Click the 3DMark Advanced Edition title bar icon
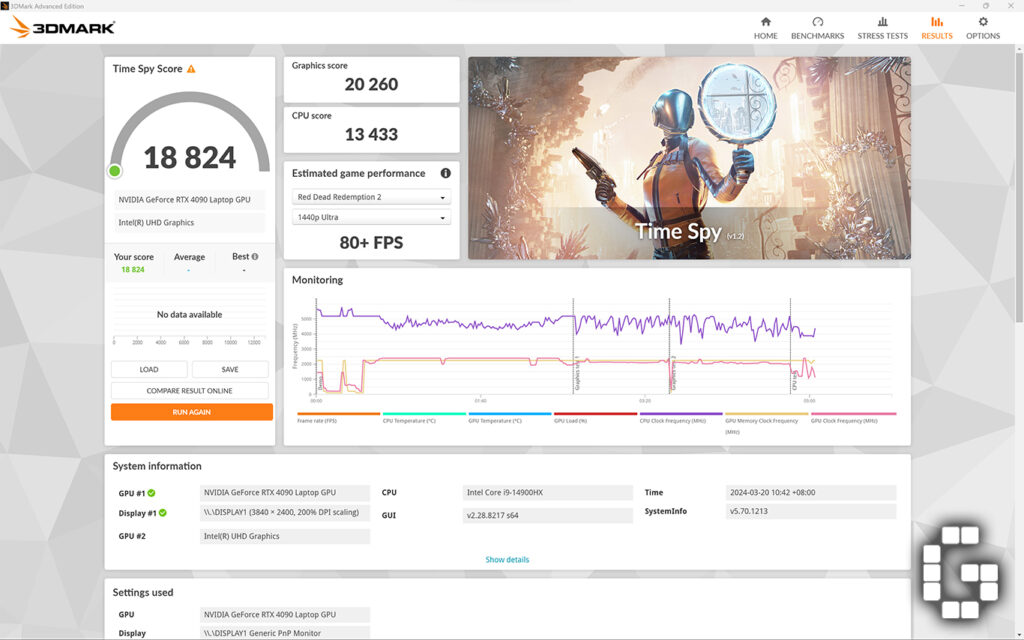 click(5, 6)
